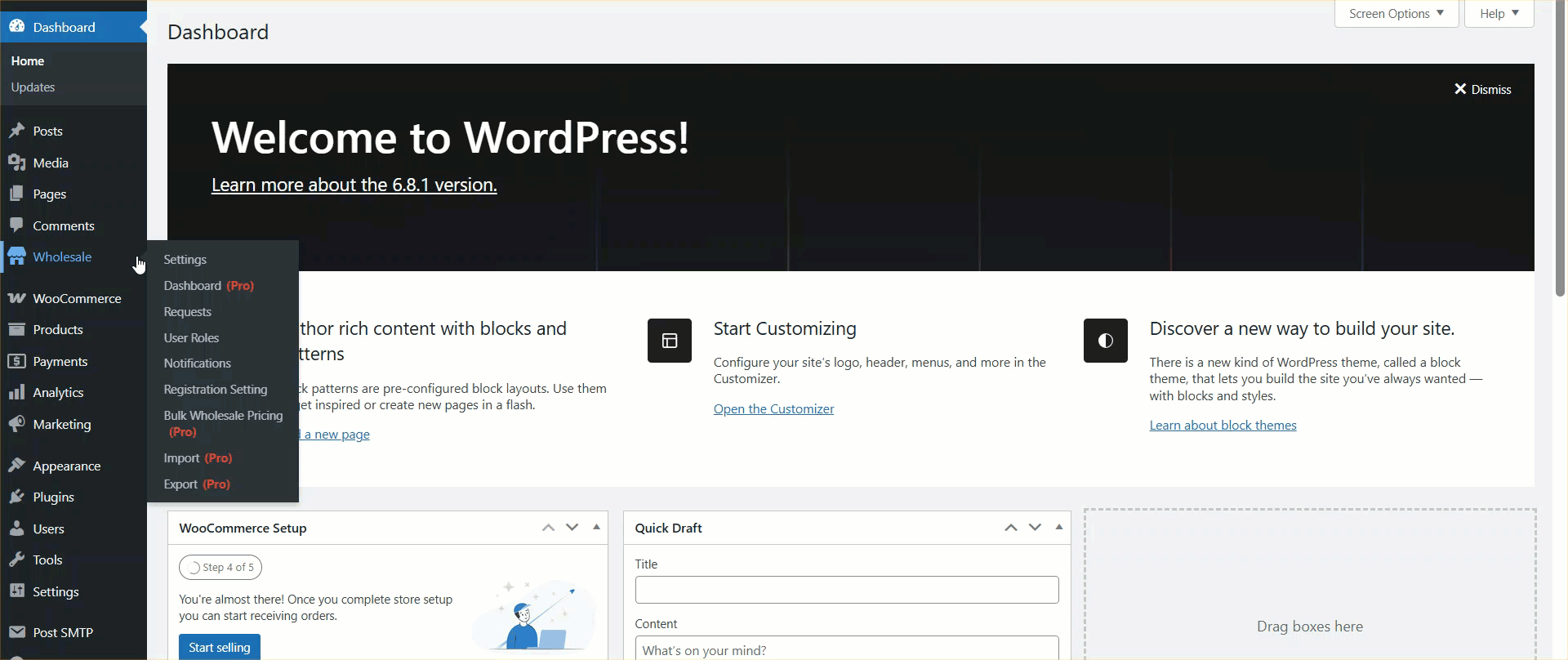Click the Post SMTP envelope icon
Screen dimensions: 1568x660
click(x=16, y=632)
